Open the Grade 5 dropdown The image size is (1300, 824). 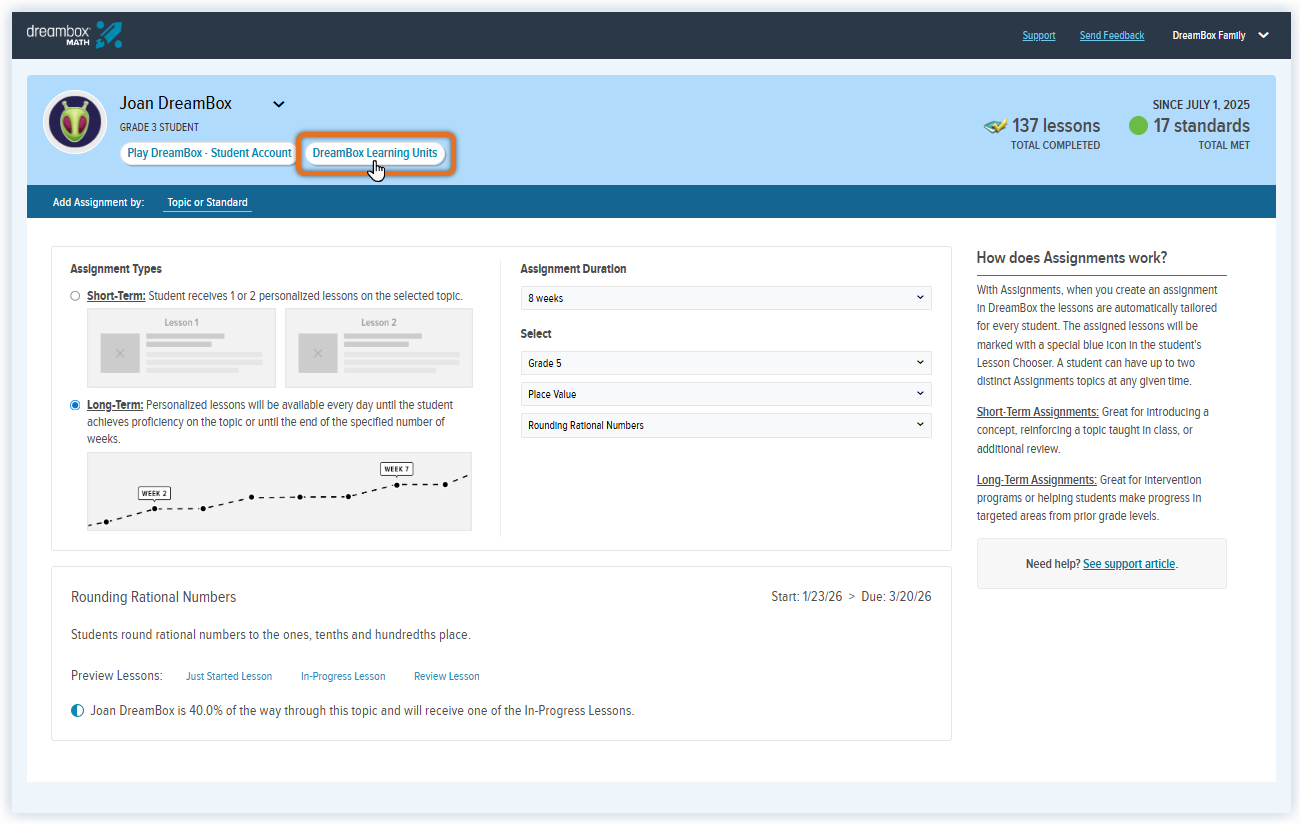(726, 363)
